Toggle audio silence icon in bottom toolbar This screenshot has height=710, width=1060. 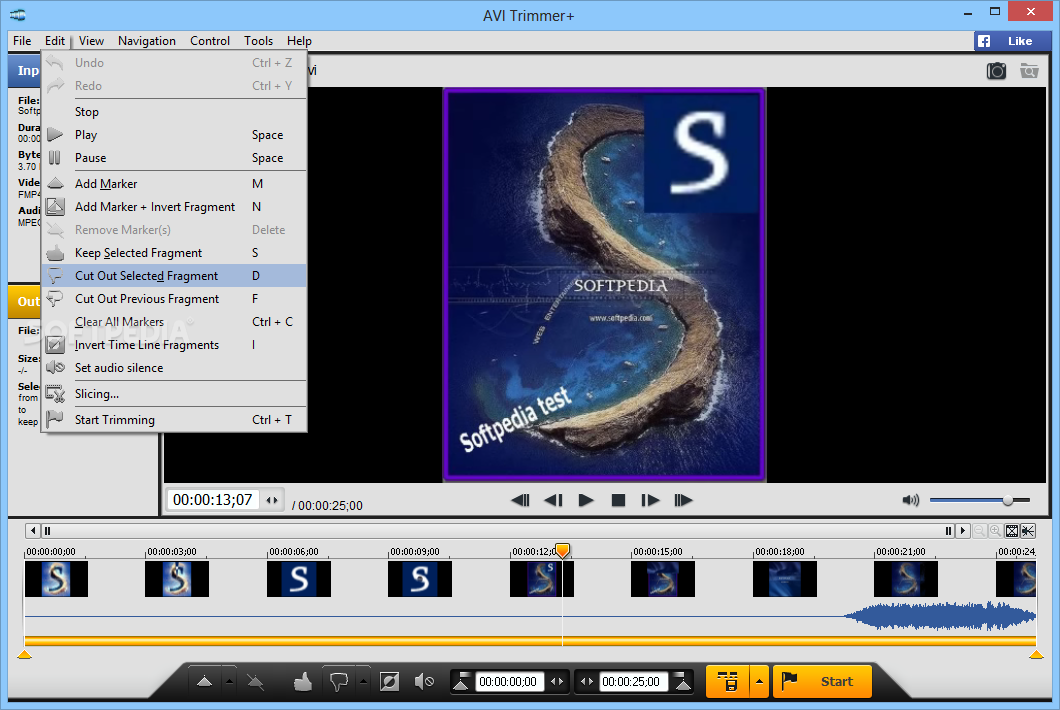(x=424, y=682)
